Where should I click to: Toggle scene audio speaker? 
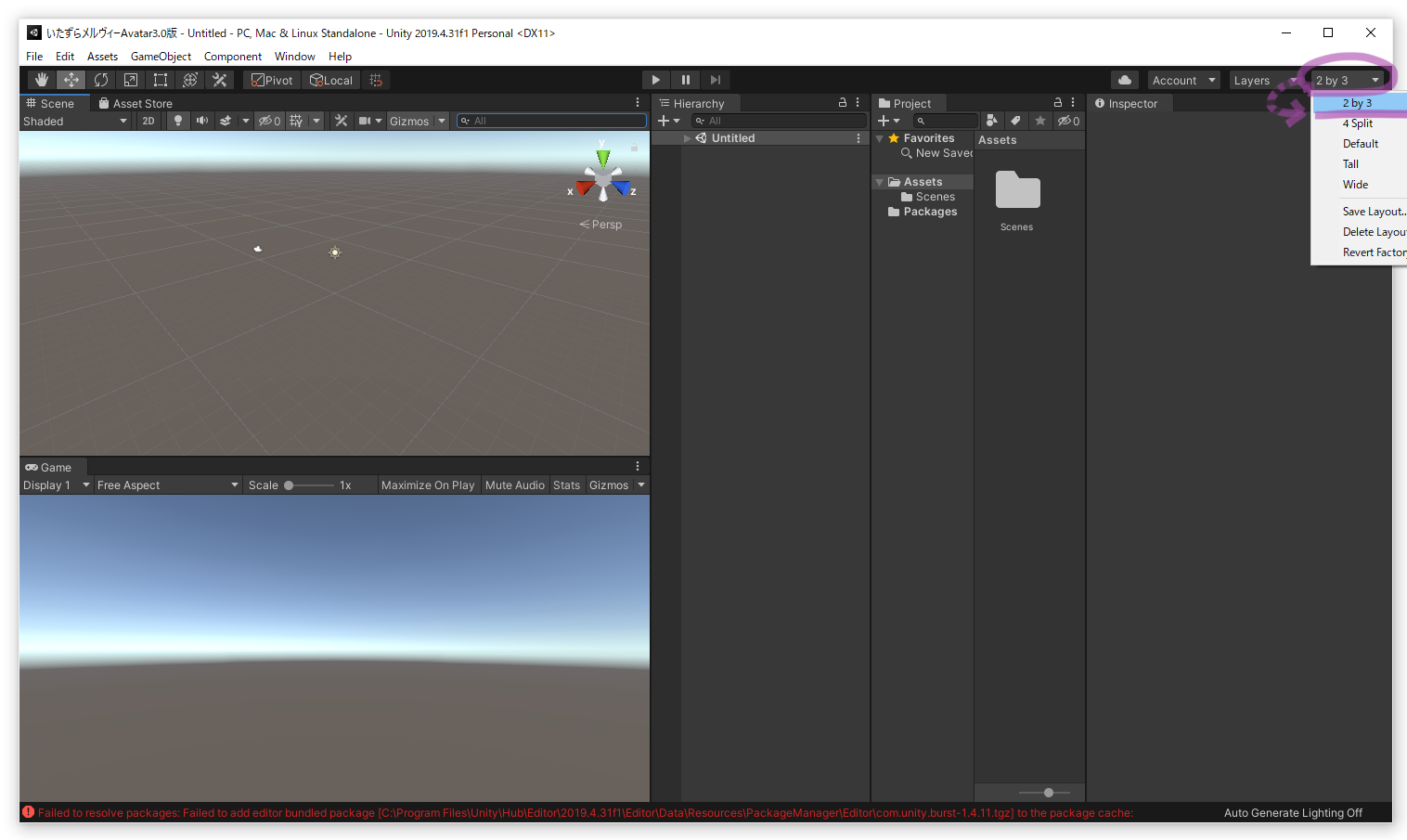click(201, 121)
